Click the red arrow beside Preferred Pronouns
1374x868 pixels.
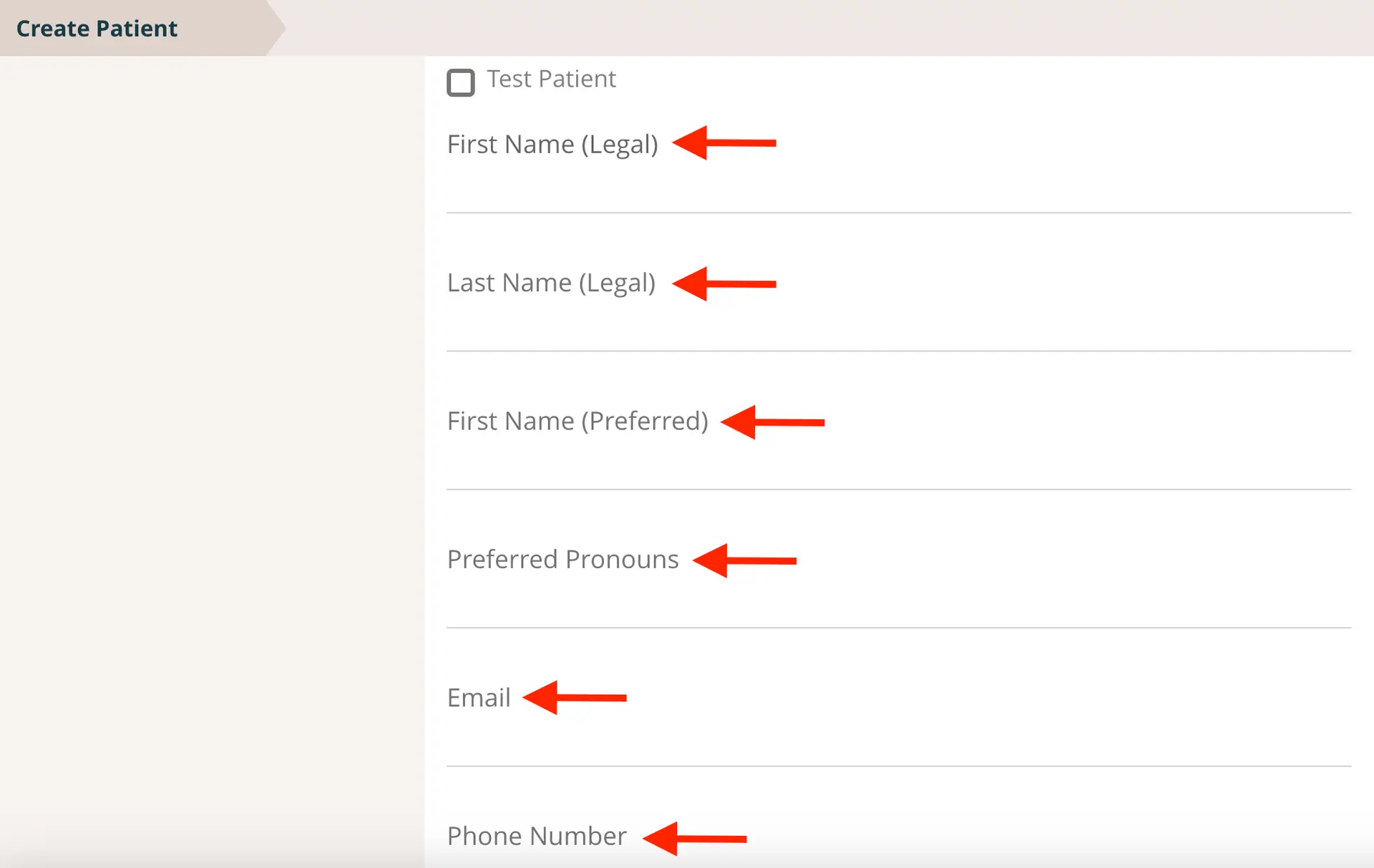744,560
